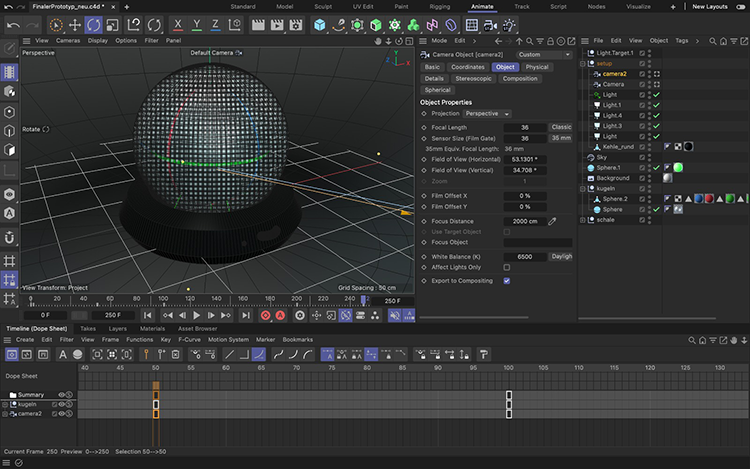Click the Record Active Objects button
Viewport: 750px width, 469px height.
[x=265, y=315]
